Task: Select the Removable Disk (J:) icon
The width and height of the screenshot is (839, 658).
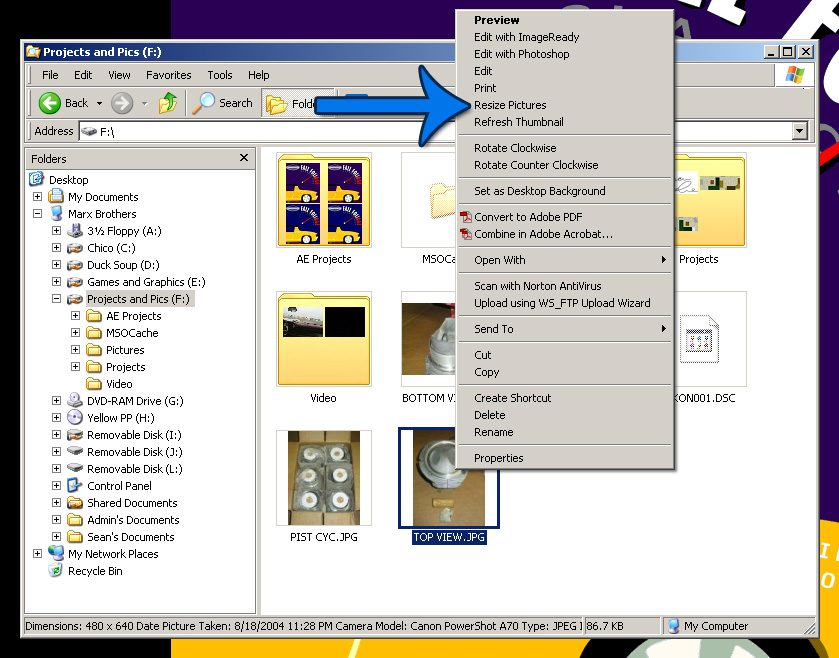Action: pos(75,451)
